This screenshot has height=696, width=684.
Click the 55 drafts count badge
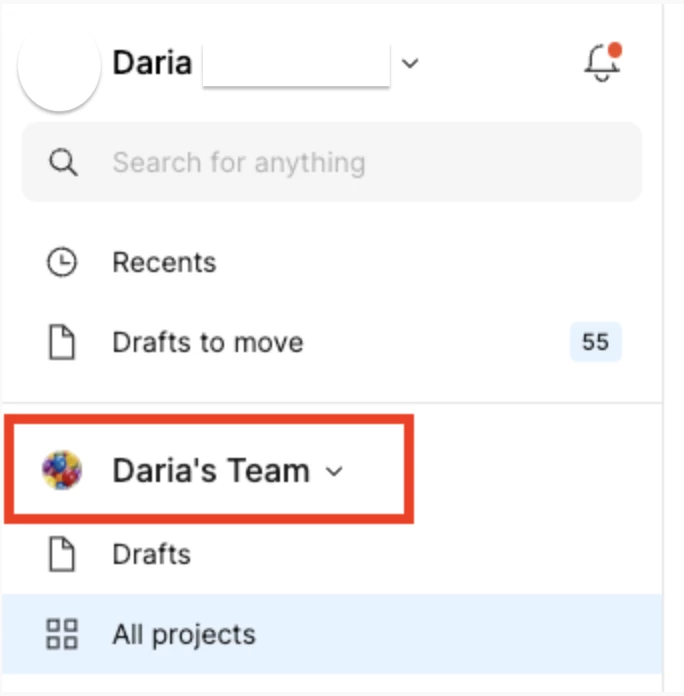pos(596,342)
